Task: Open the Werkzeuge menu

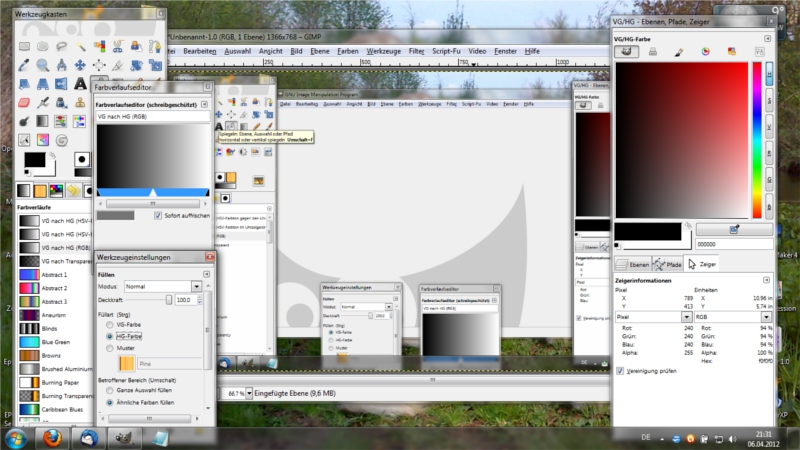Action: [383, 51]
